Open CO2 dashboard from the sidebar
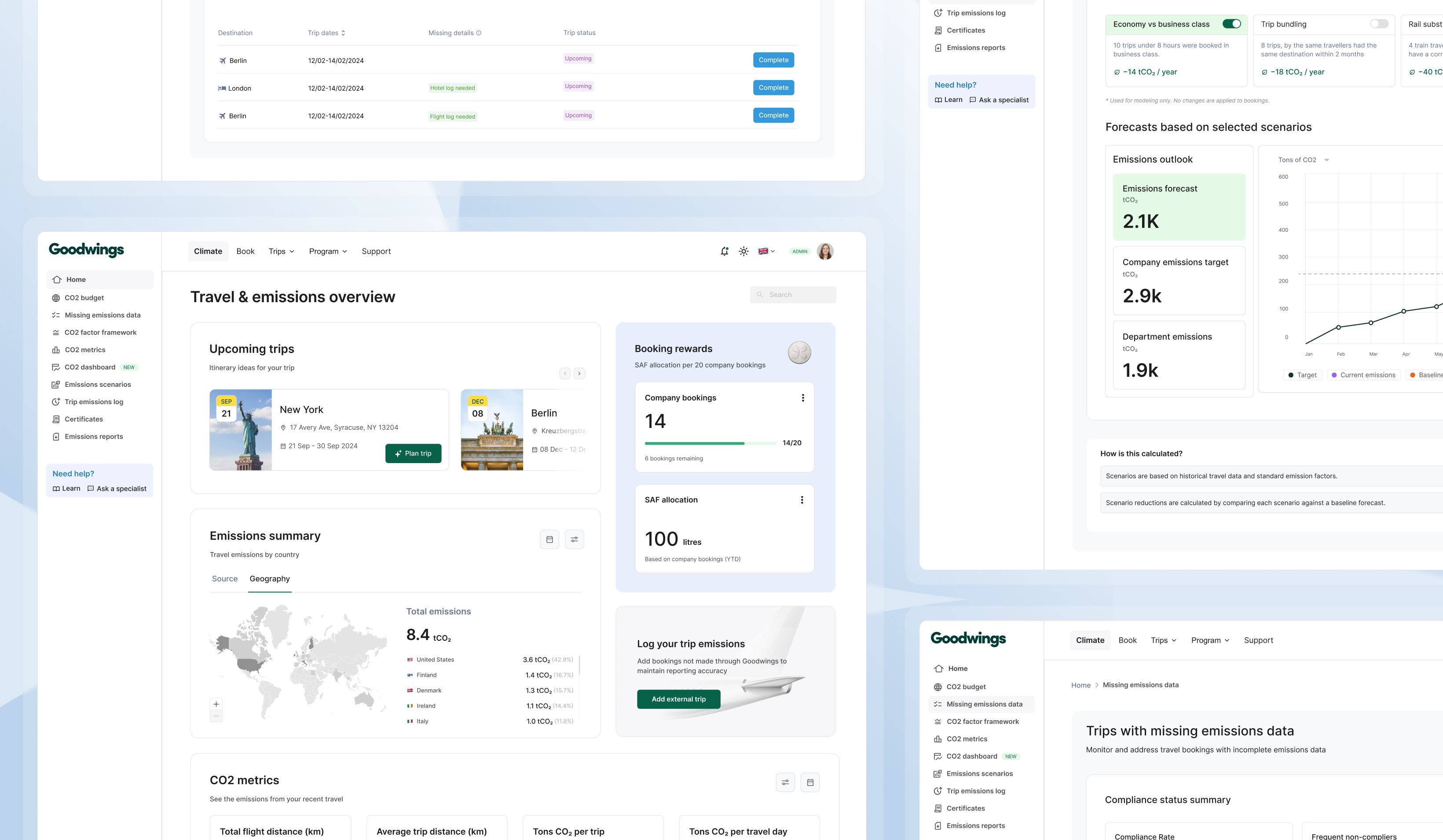 click(89, 367)
